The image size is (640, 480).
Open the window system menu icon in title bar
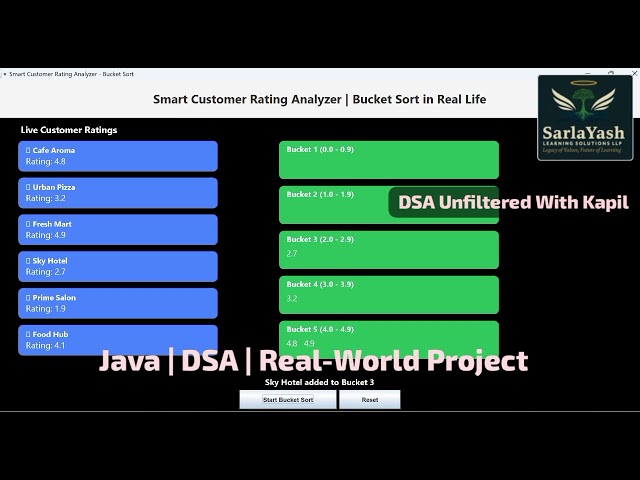[4, 74]
